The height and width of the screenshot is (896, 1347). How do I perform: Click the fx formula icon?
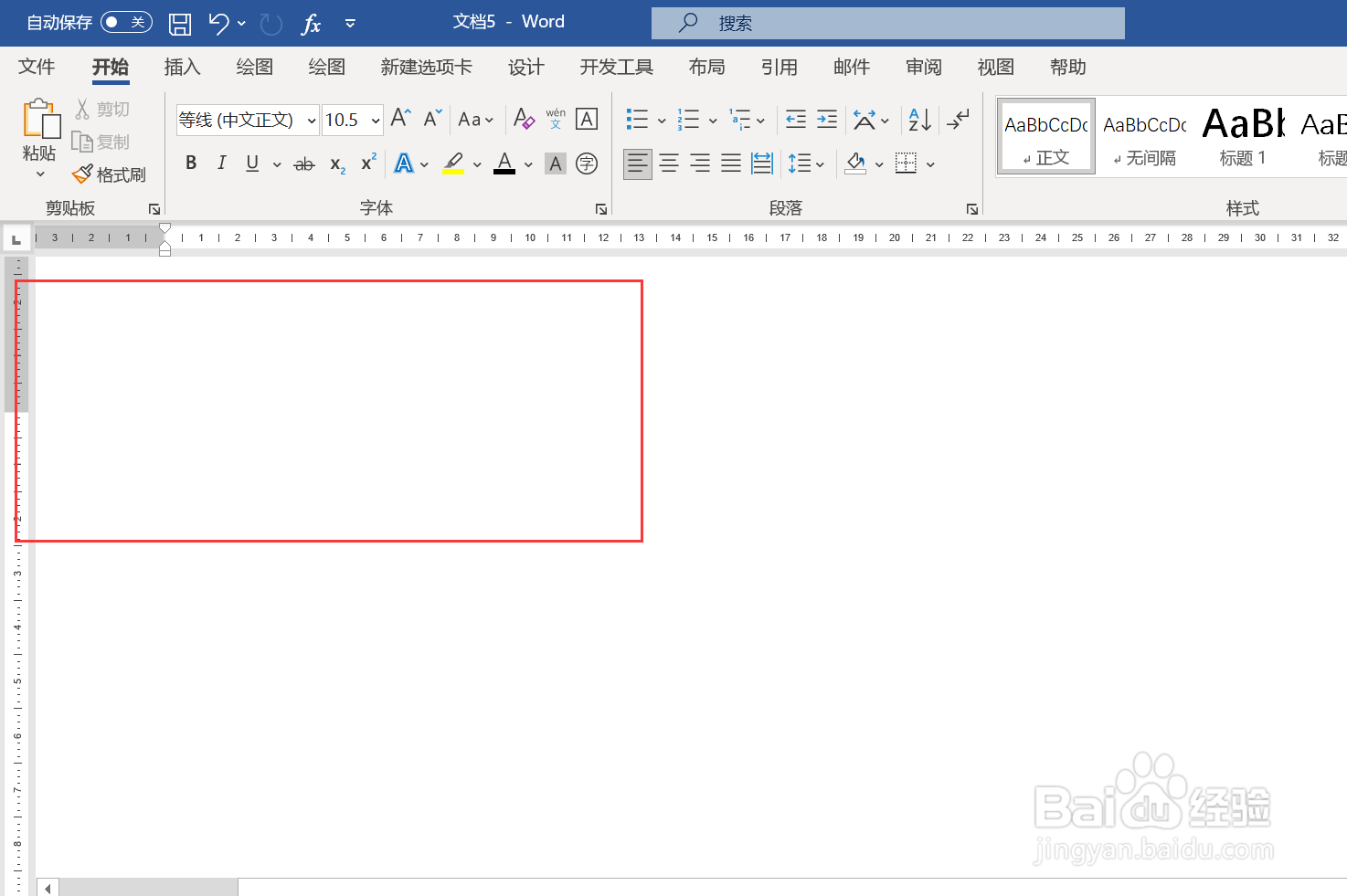pos(312,24)
